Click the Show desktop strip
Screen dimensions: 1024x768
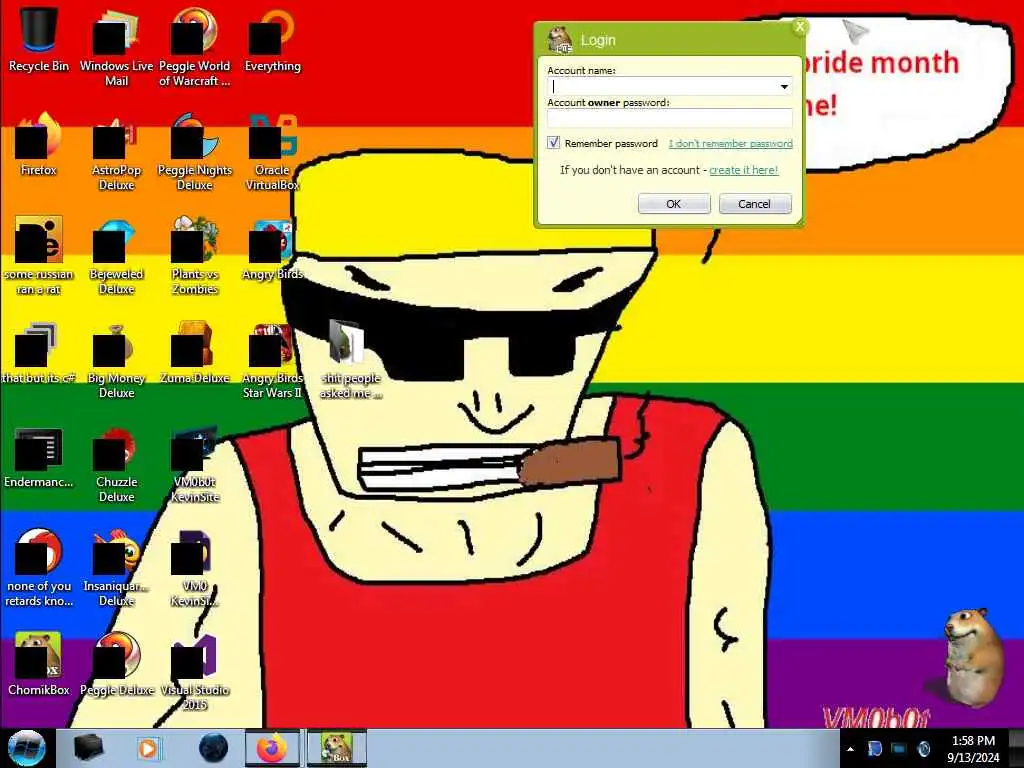(1016, 748)
